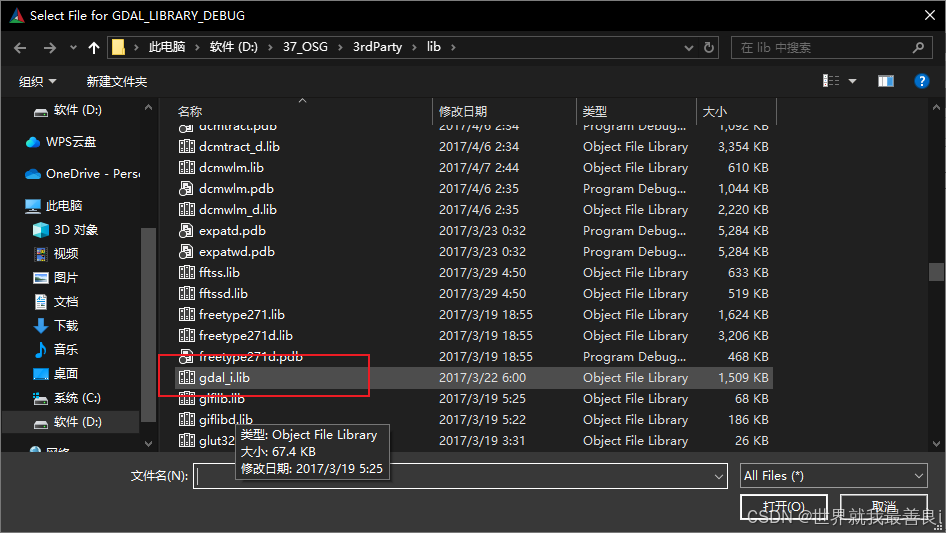Go up one folder level

(x=94, y=48)
